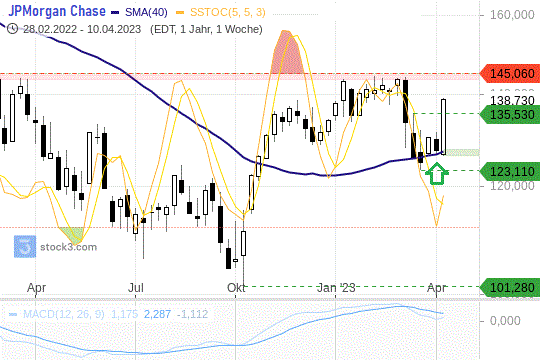Image resolution: width=540 pixels, height=360 pixels.
Task: Select the SMA(40) legend label
Action: tap(146, 13)
